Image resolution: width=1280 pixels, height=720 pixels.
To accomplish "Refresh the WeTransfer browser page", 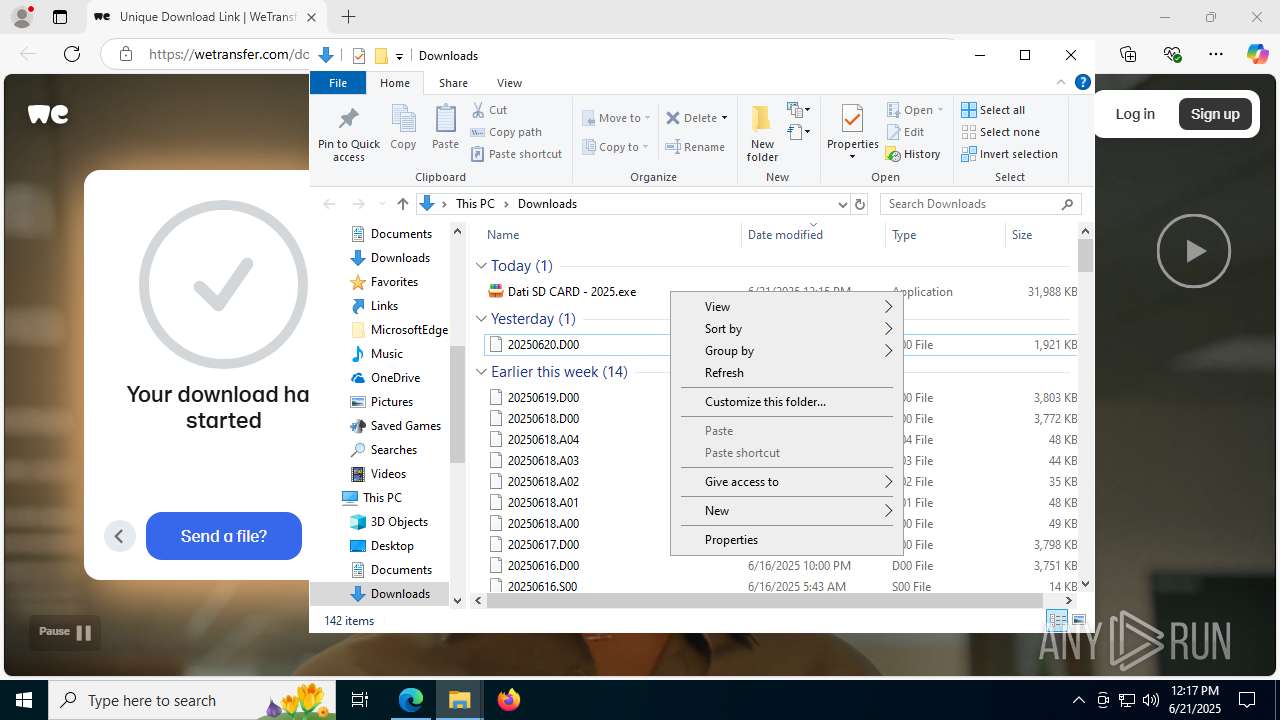I will pos(72,55).
